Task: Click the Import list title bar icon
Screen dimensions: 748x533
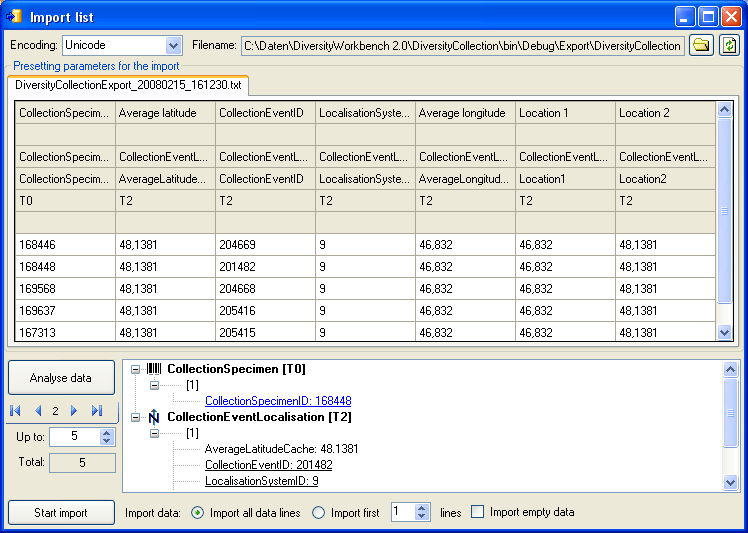Action: (x=14, y=17)
